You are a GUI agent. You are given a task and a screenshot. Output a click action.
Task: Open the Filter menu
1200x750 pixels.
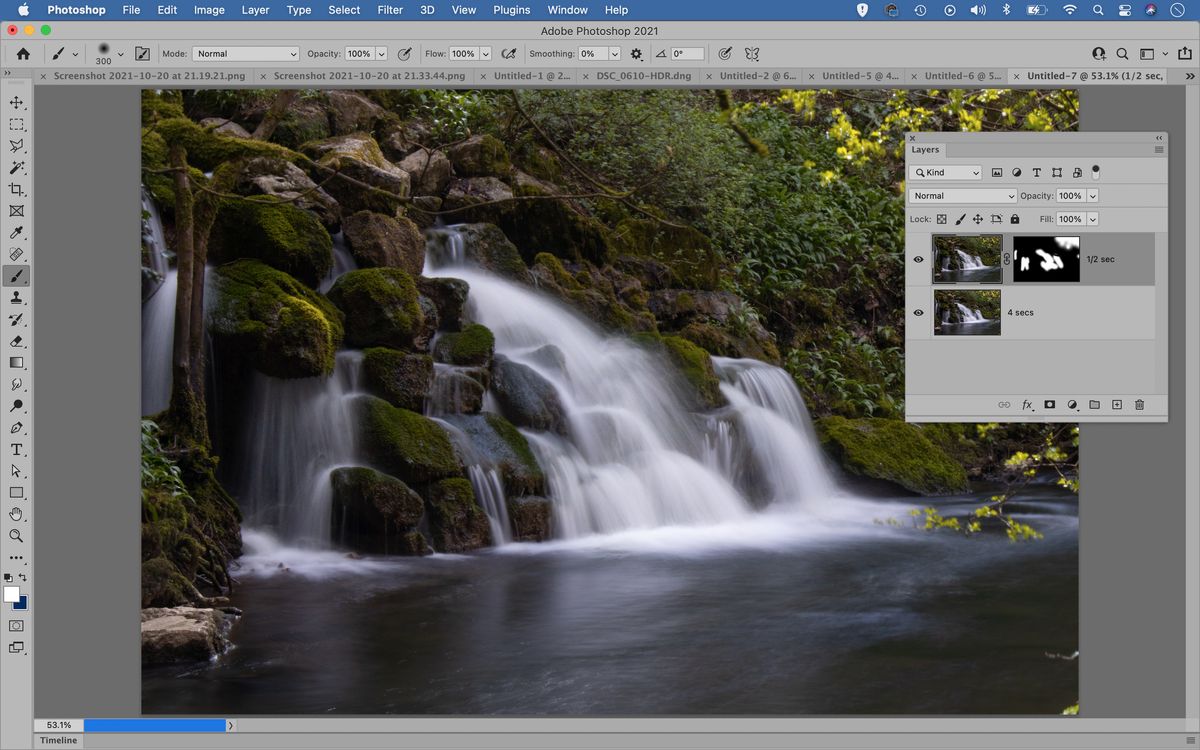390,10
